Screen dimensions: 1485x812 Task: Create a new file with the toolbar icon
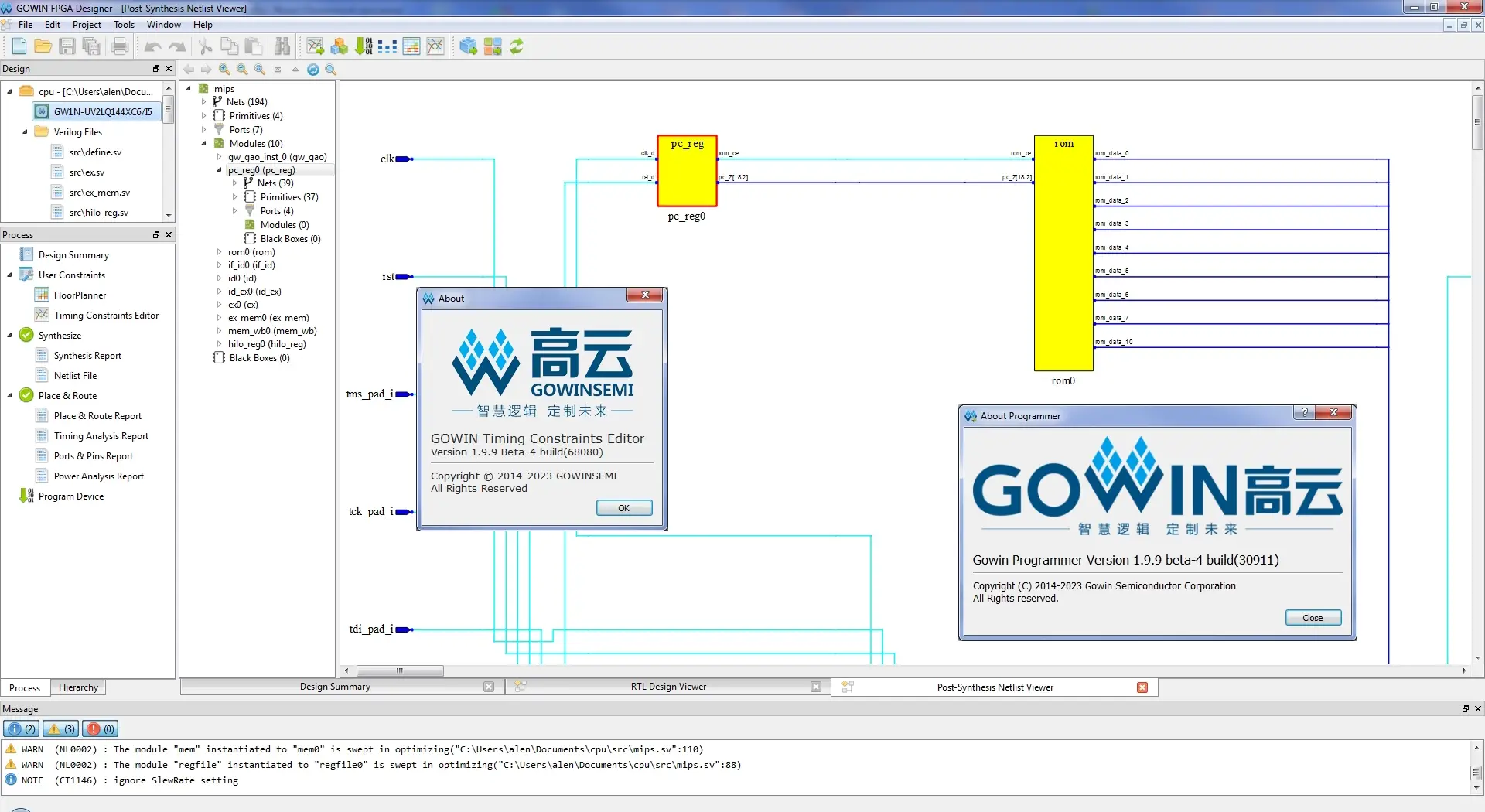click(x=19, y=46)
